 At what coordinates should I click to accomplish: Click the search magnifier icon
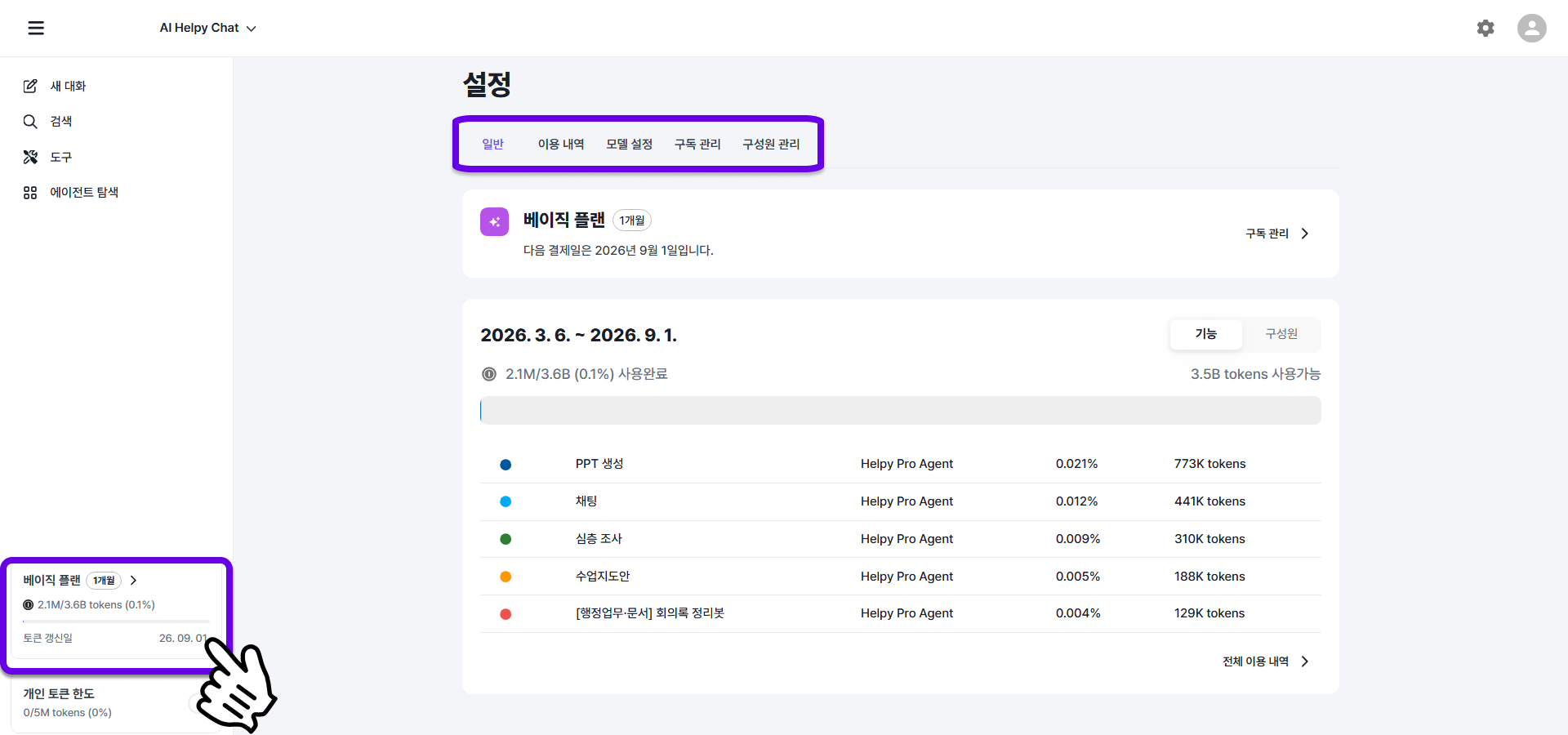(x=30, y=122)
